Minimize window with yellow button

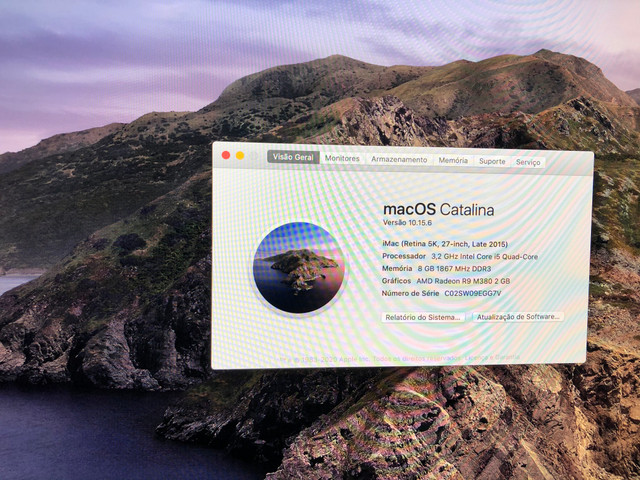[240, 156]
